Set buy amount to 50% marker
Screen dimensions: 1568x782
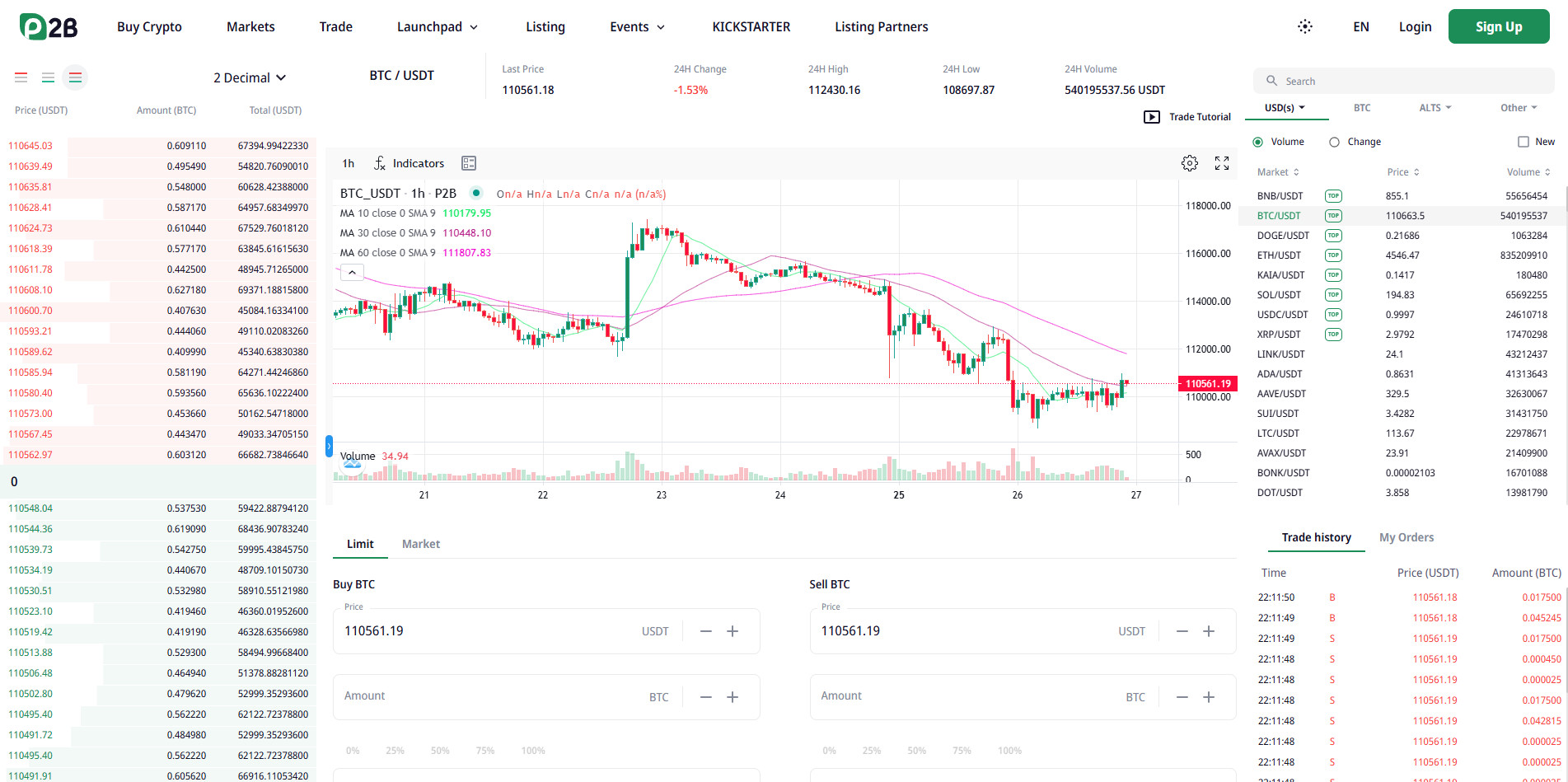click(440, 751)
